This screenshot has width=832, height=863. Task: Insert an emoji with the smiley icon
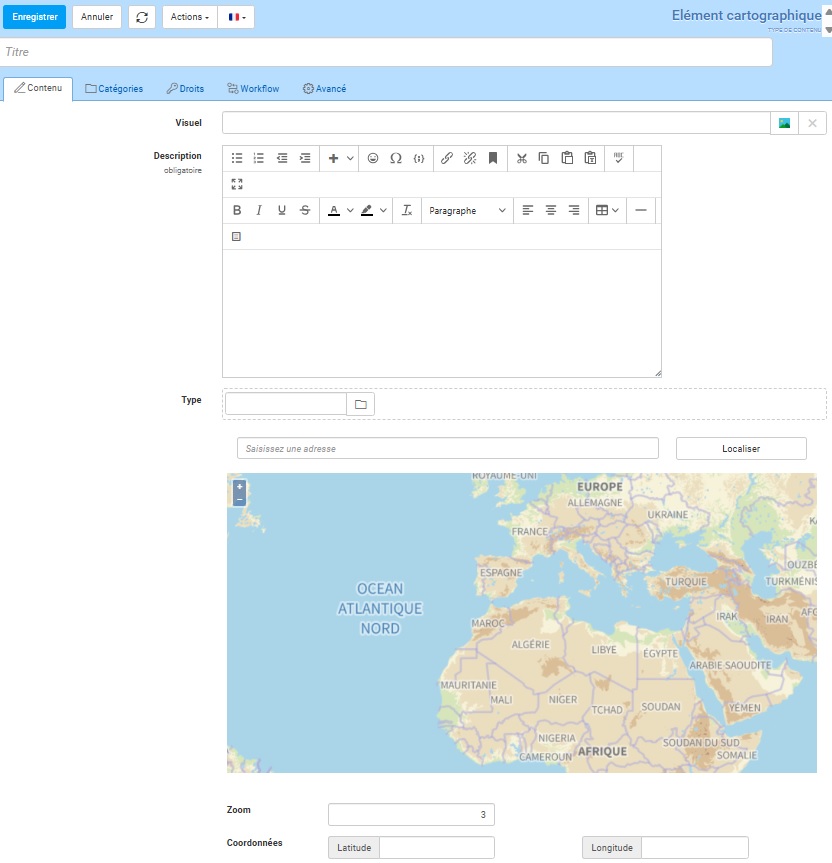click(373, 158)
